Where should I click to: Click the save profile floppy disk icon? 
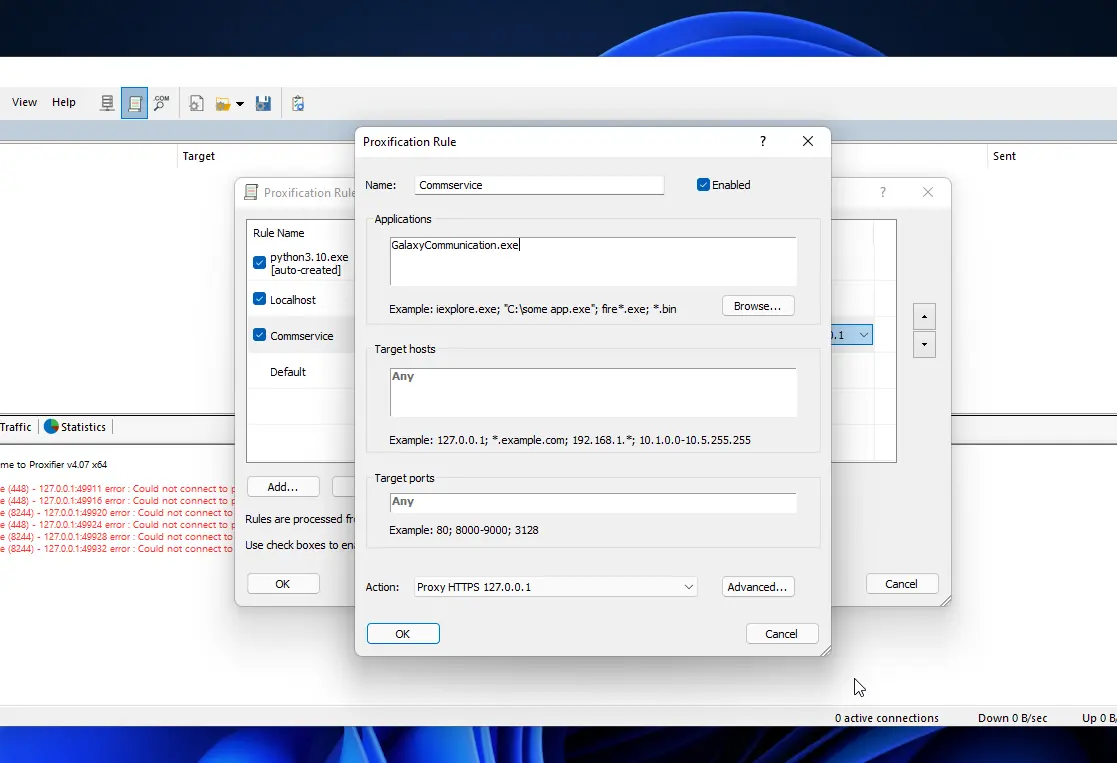(x=263, y=103)
